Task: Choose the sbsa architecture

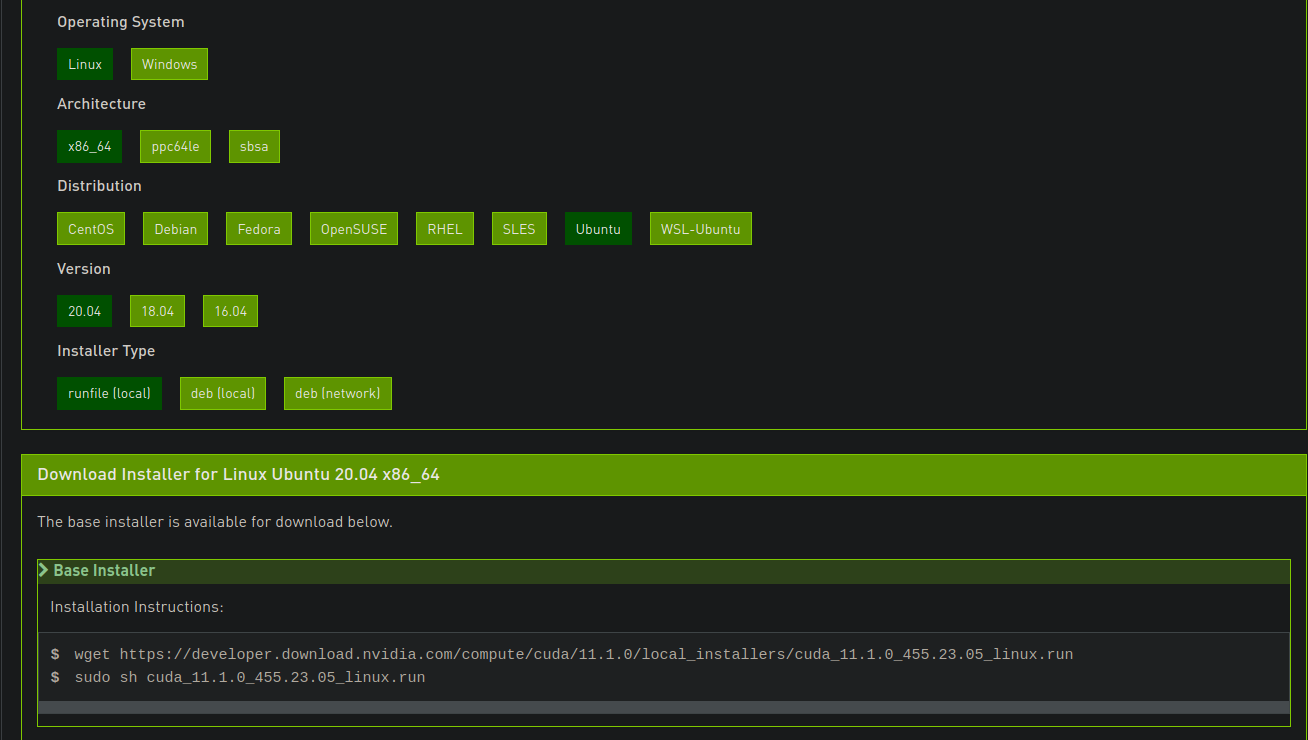Action: pos(254,146)
